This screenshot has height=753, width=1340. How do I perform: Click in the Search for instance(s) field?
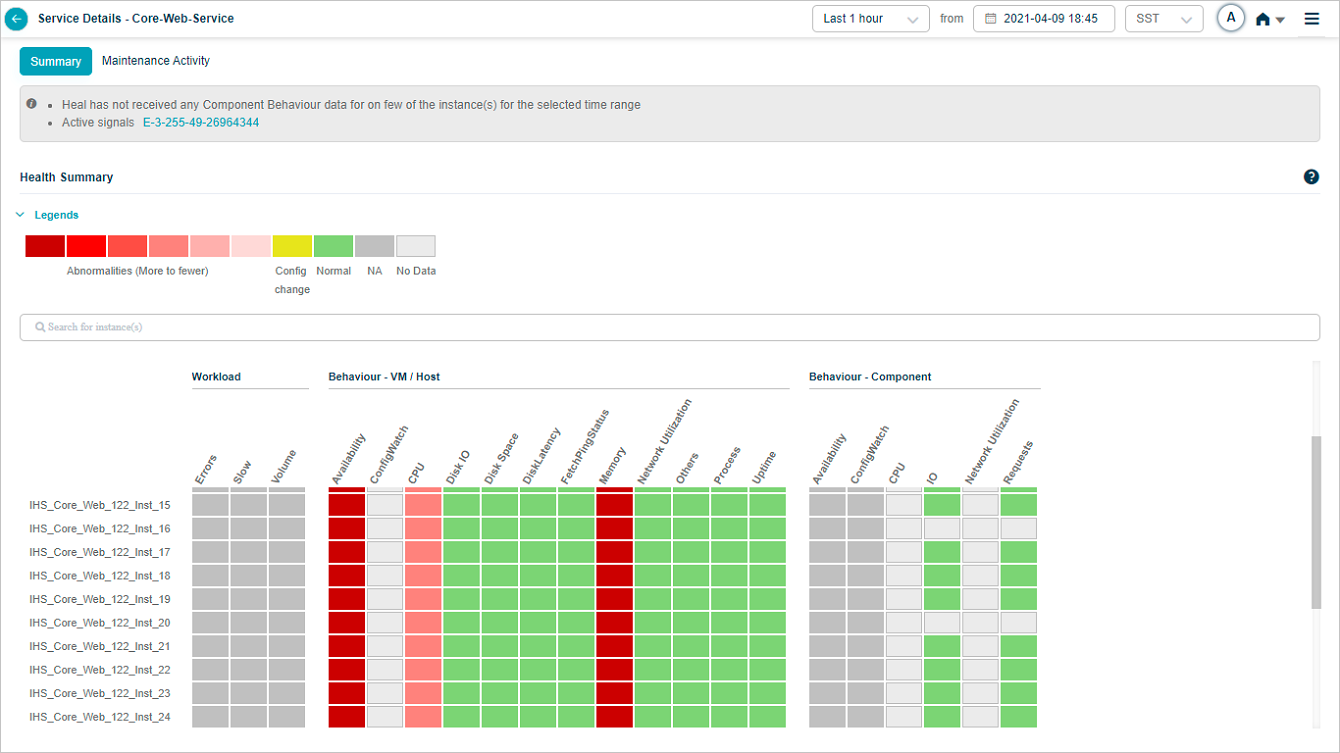pos(670,327)
